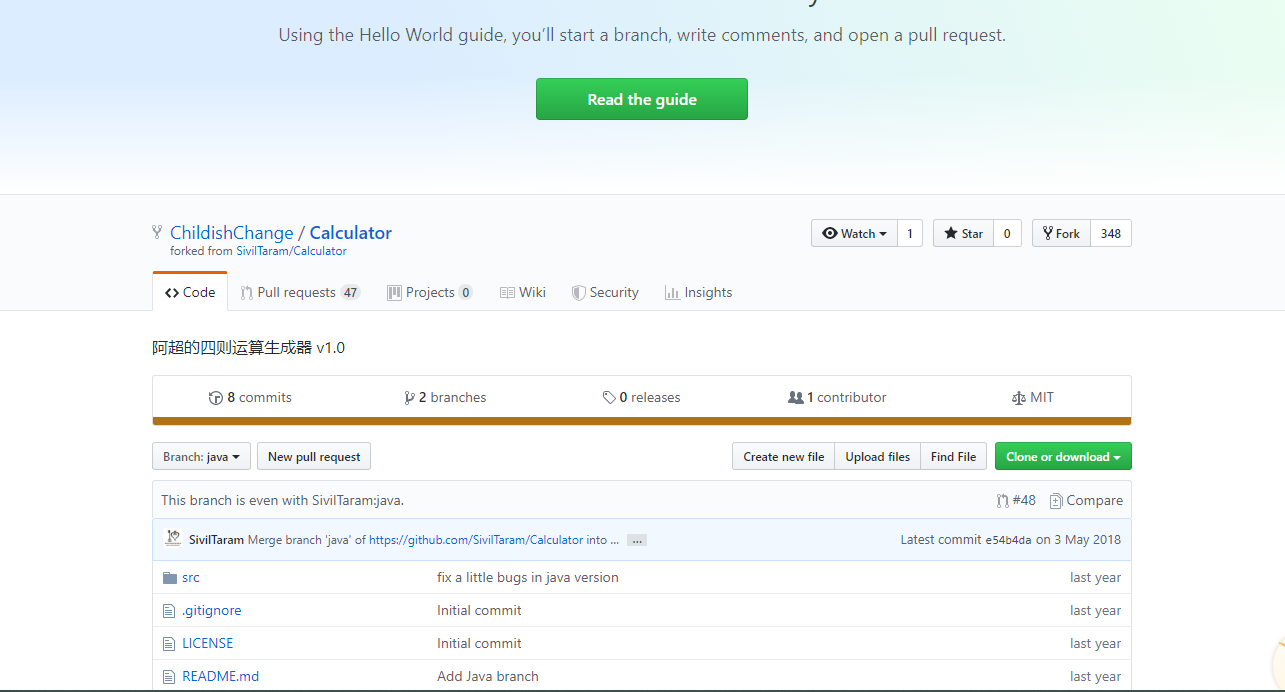Open the pull request #48 link

pyautogui.click(x=1016, y=500)
